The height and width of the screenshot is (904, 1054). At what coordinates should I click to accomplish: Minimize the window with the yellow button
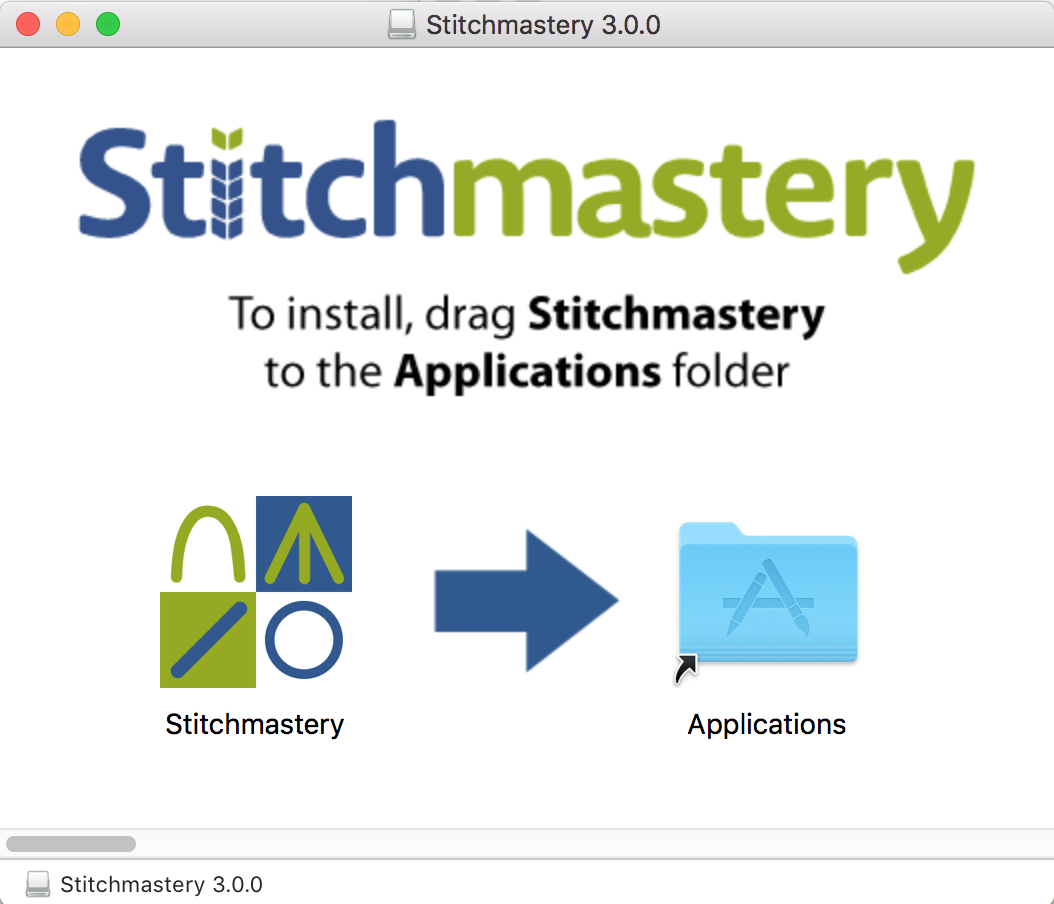68,24
